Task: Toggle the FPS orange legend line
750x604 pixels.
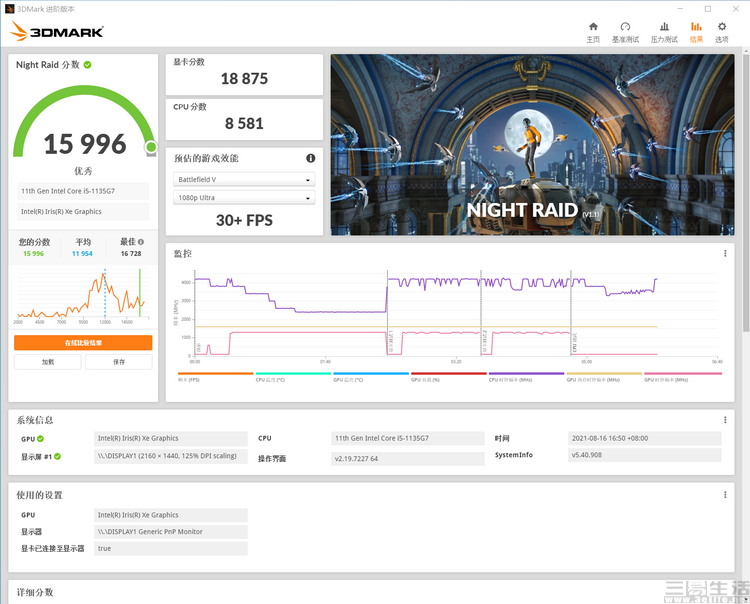Action: [215, 376]
